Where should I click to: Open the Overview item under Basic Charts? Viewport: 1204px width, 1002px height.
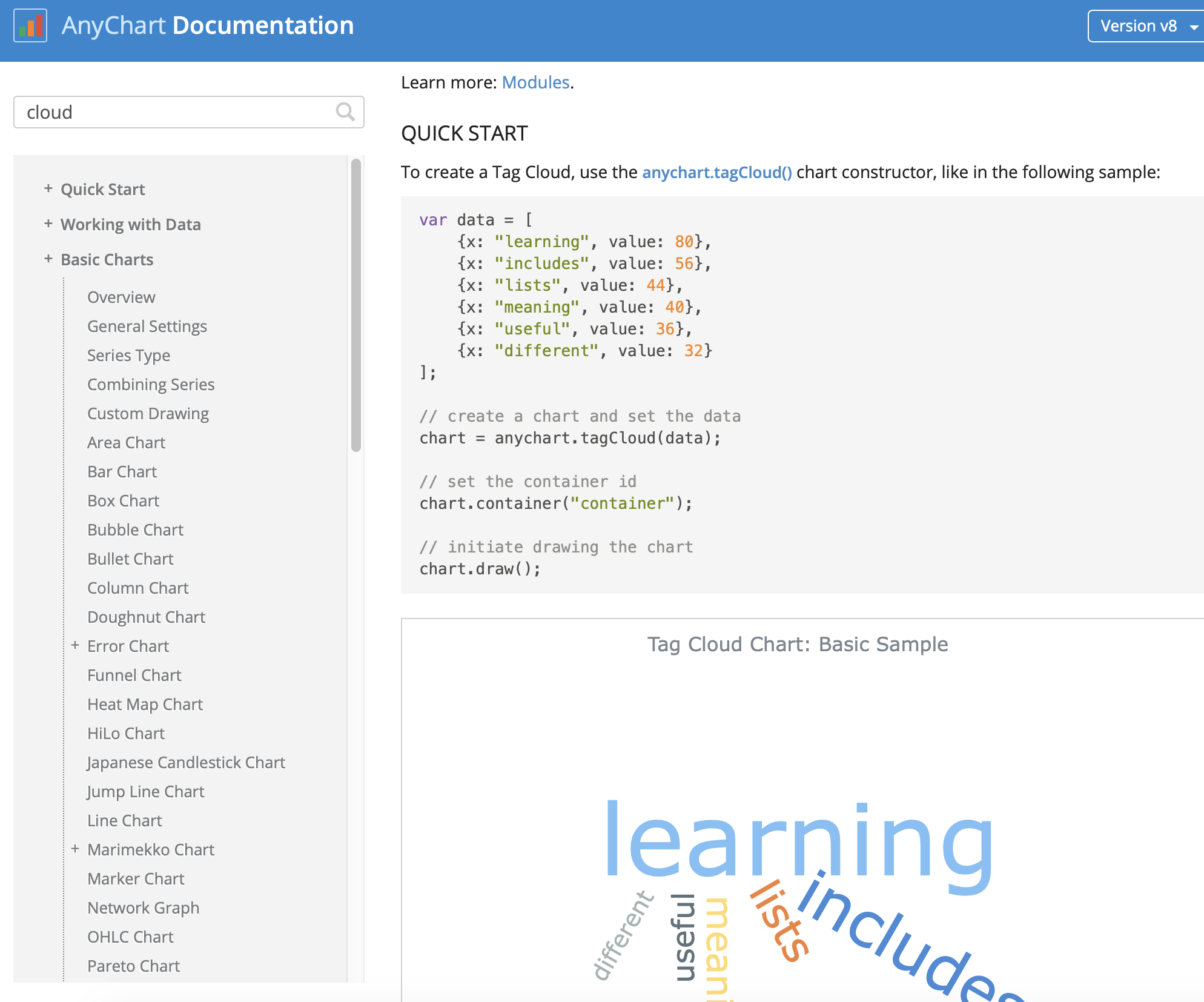click(121, 297)
